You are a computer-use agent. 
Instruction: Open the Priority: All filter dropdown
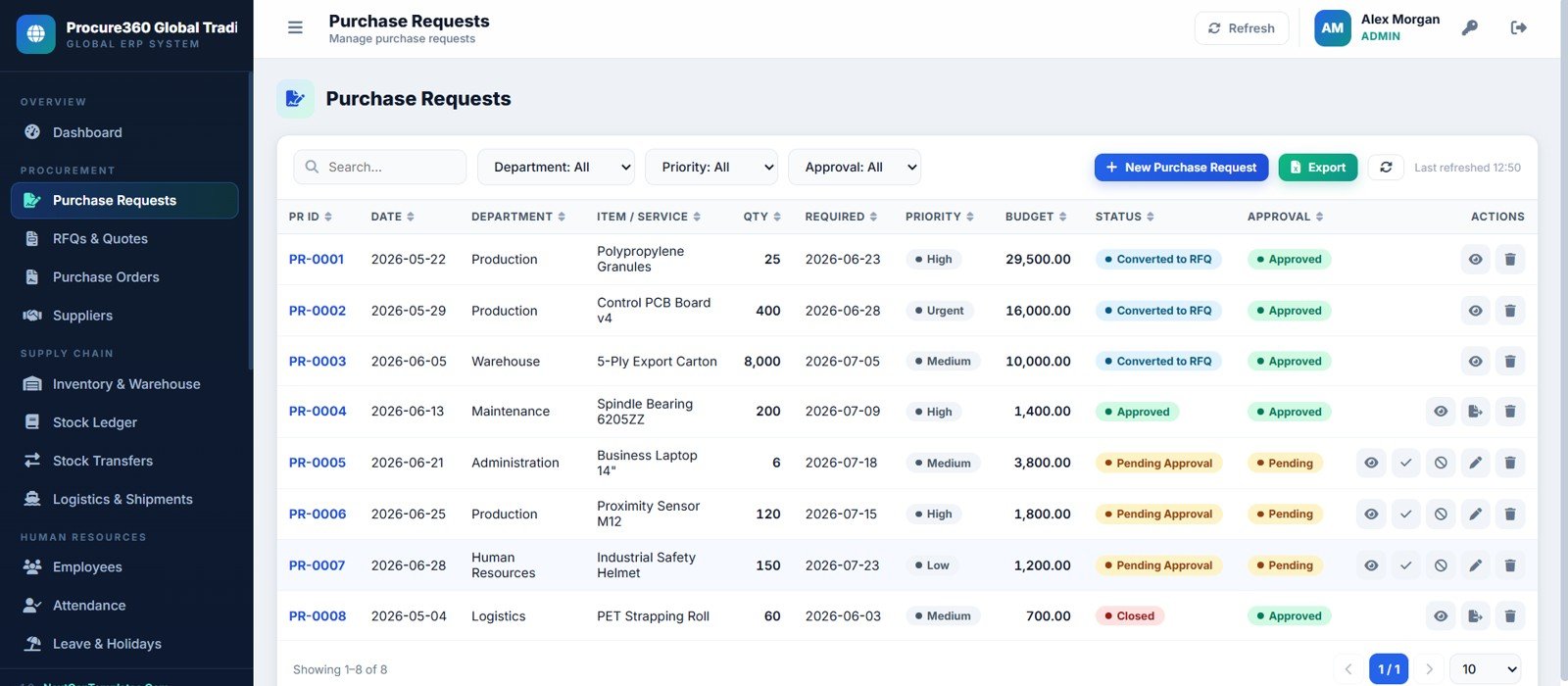[711, 168]
